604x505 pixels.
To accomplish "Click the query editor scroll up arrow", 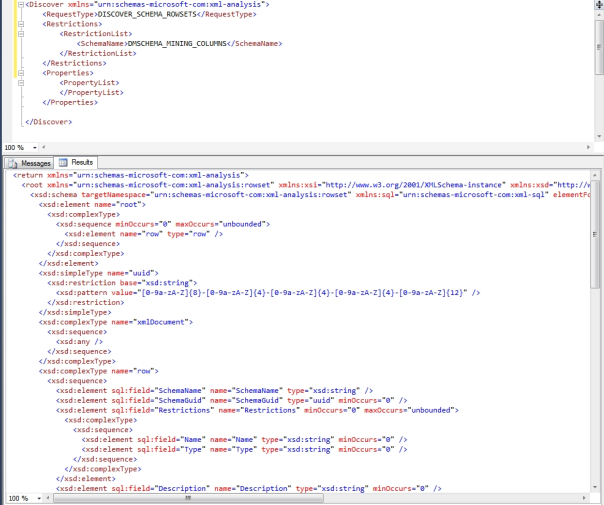I will [599, 15].
